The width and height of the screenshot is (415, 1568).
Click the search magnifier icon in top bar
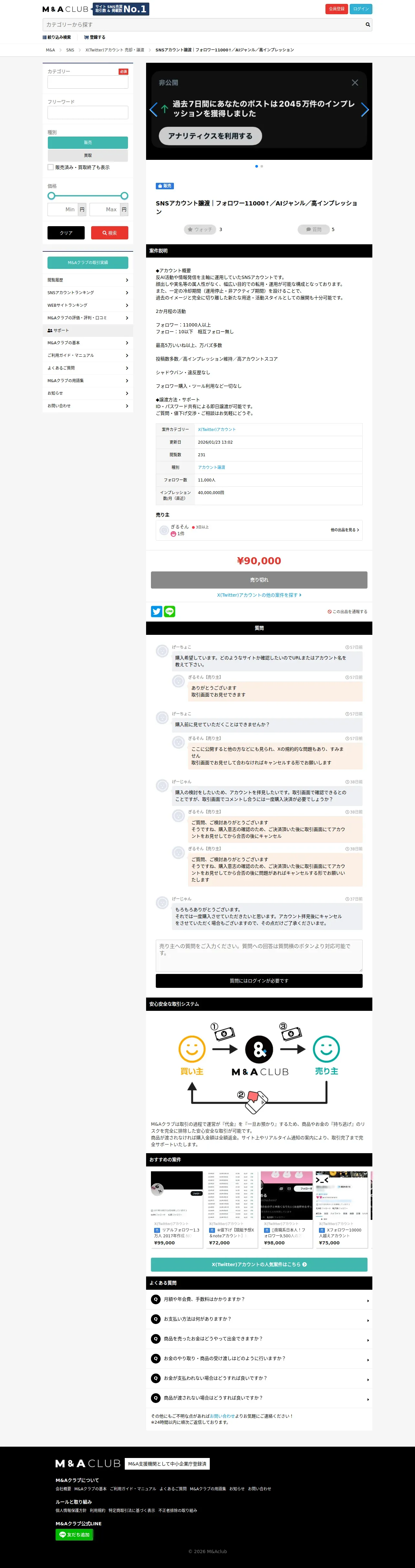pos(367,25)
